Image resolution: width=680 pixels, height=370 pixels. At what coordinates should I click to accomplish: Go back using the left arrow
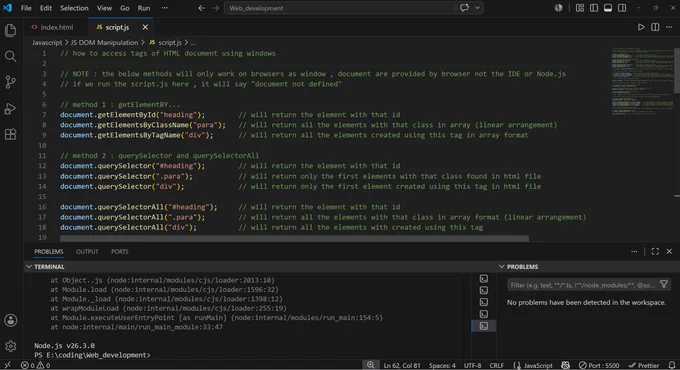[x=202, y=8]
